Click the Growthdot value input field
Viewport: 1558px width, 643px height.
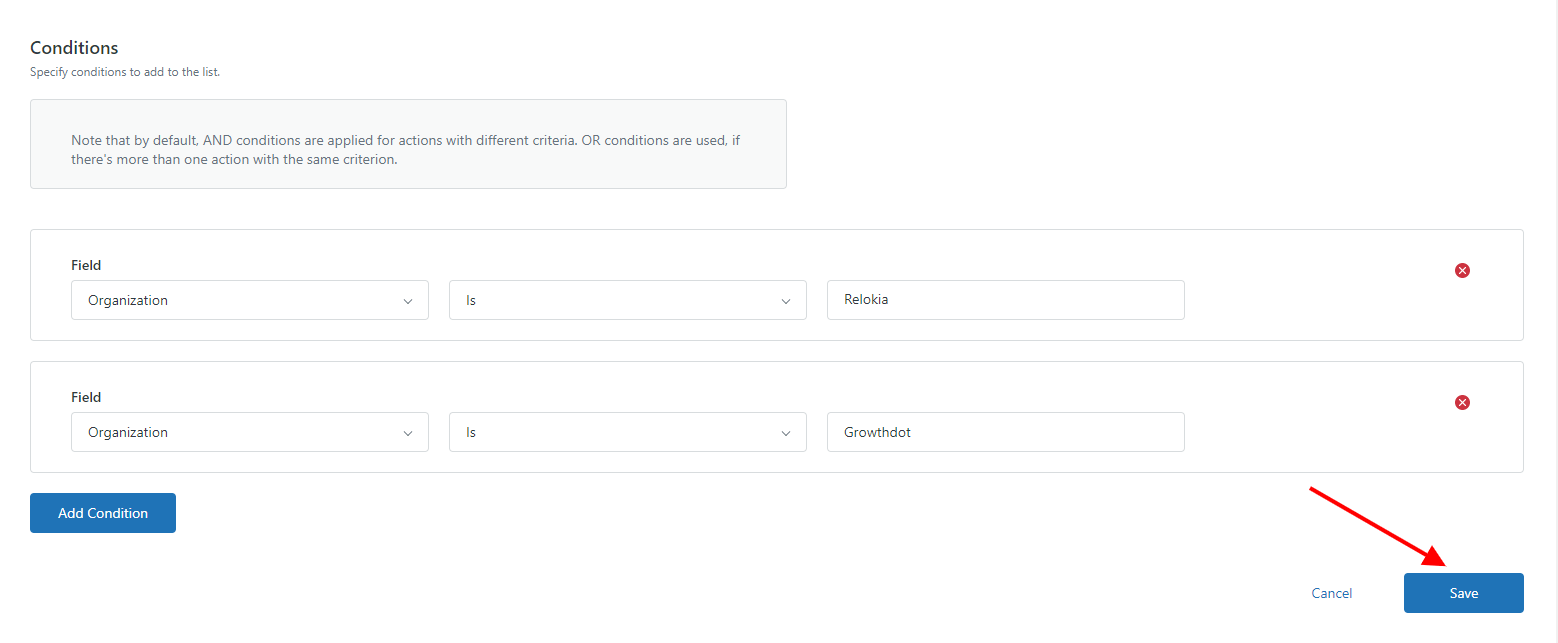click(x=1006, y=432)
